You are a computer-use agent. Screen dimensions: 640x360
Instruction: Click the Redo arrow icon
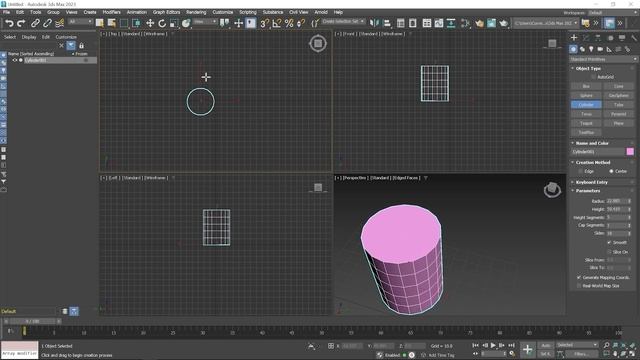point(21,23)
